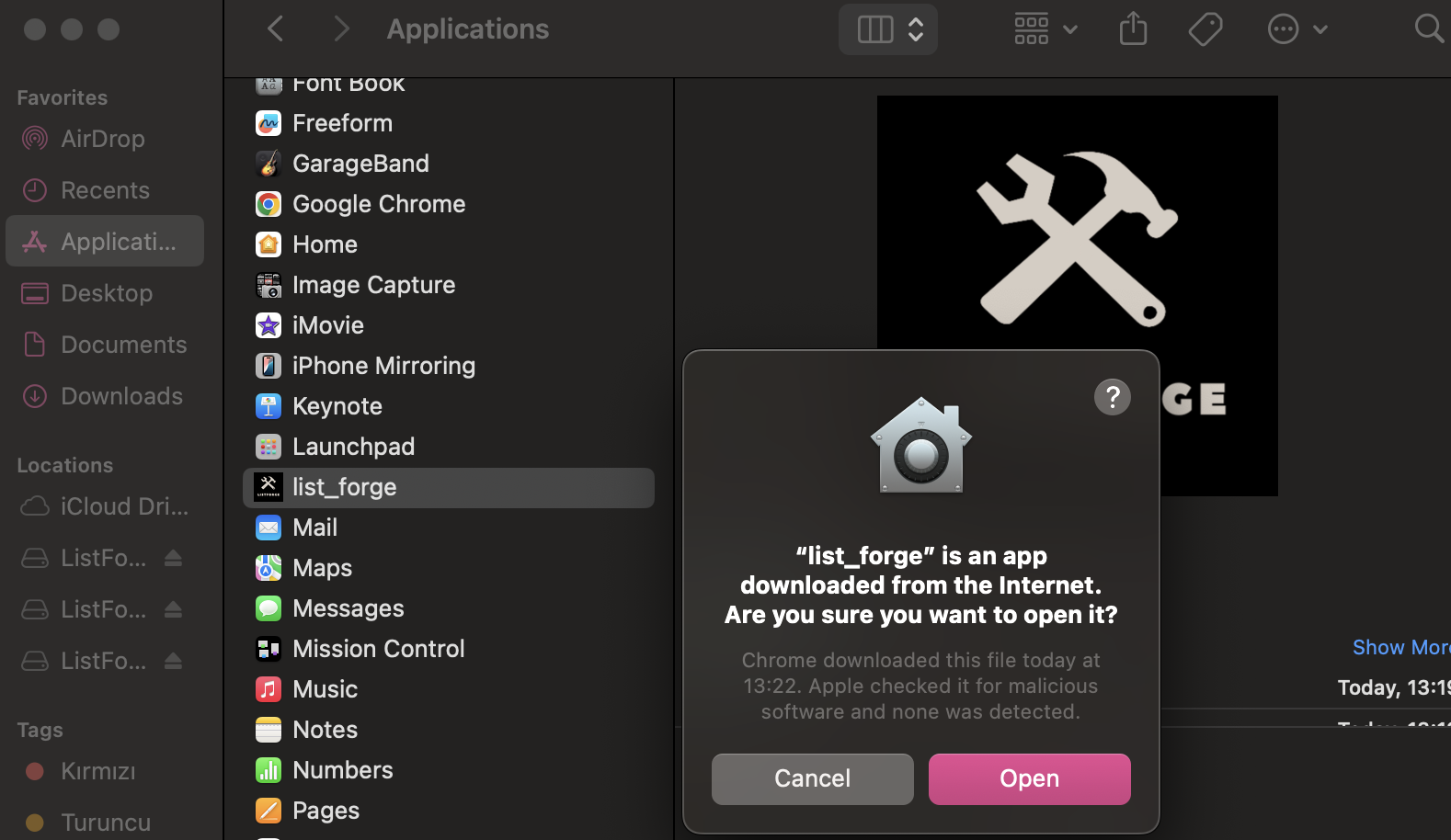
Task: Click the 'Google Chrome' name text
Action: tap(379, 204)
